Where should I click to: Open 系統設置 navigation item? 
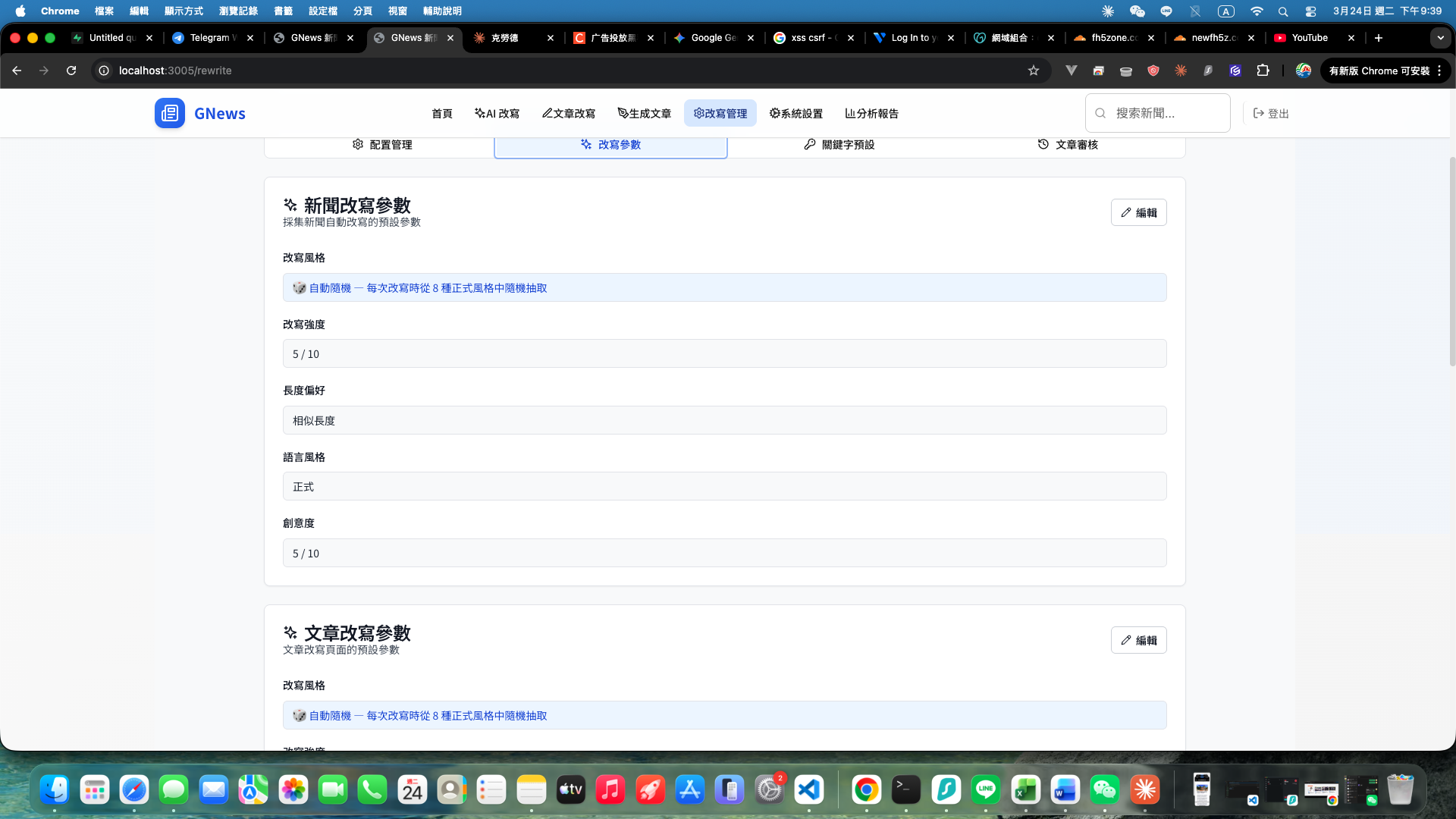click(x=796, y=113)
